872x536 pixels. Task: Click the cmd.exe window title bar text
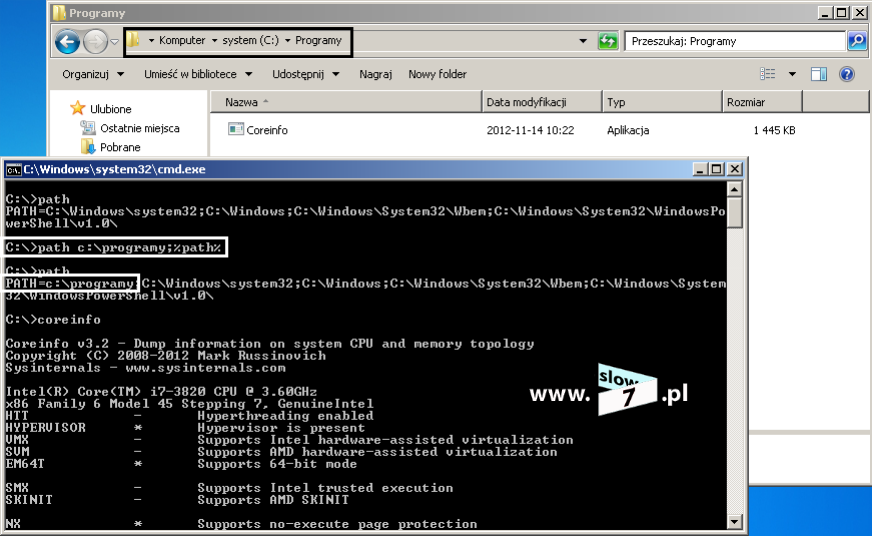pyautogui.click(x=115, y=169)
